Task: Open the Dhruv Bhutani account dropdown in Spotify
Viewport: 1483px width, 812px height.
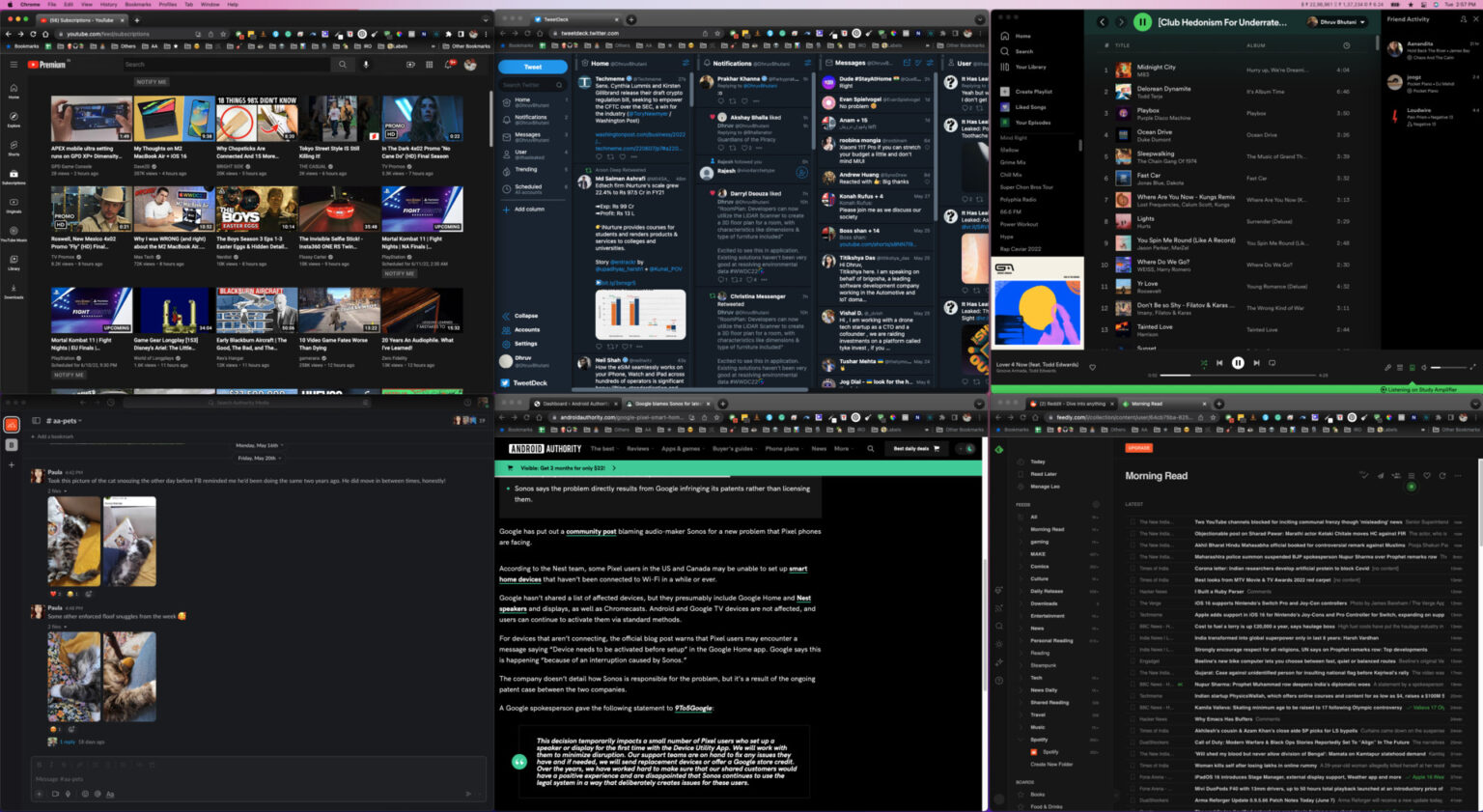Action: pyautogui.click(x=1338, y=21)
